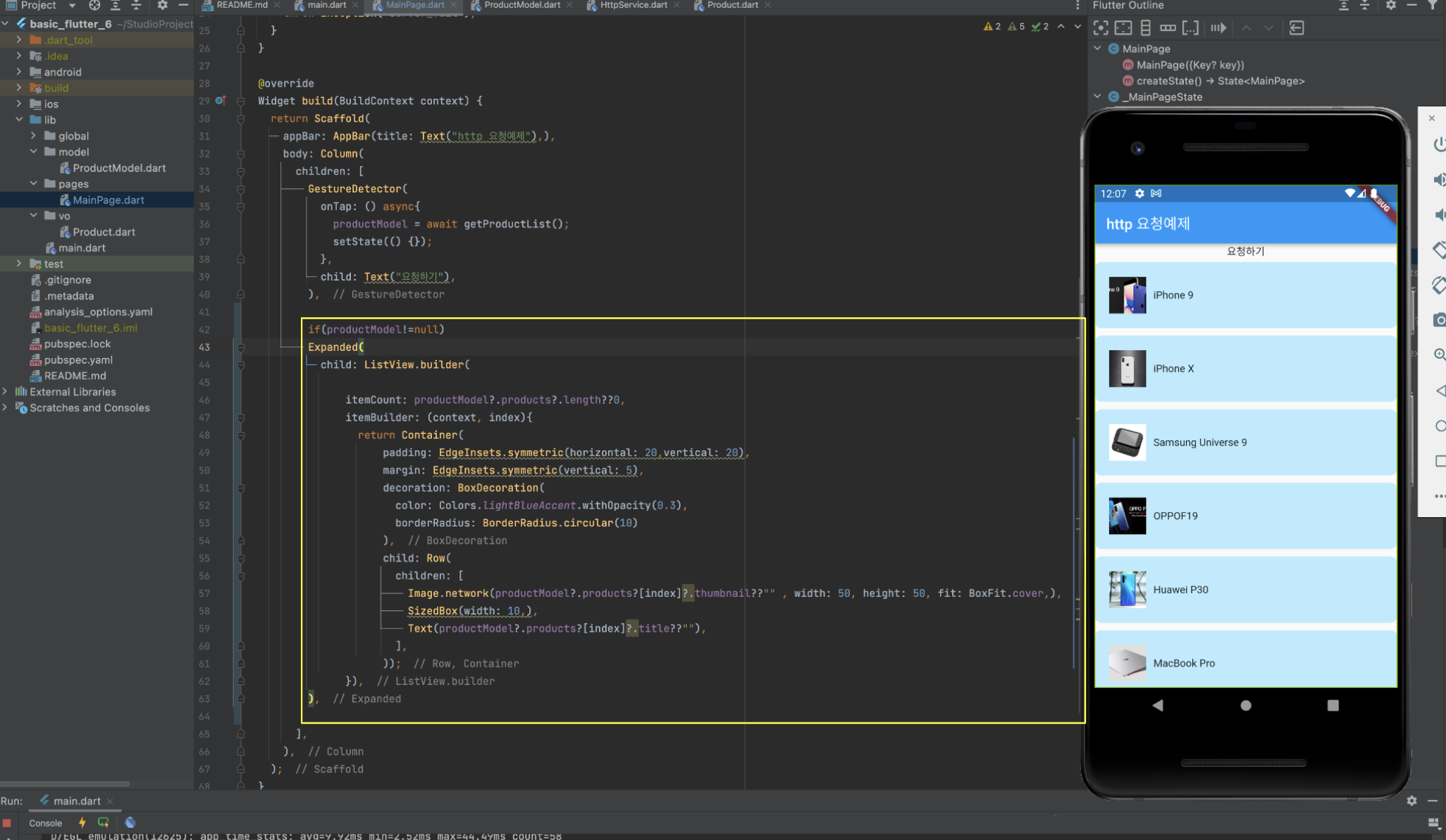
Task: Open the Project view dropdown
Action: 72,6
